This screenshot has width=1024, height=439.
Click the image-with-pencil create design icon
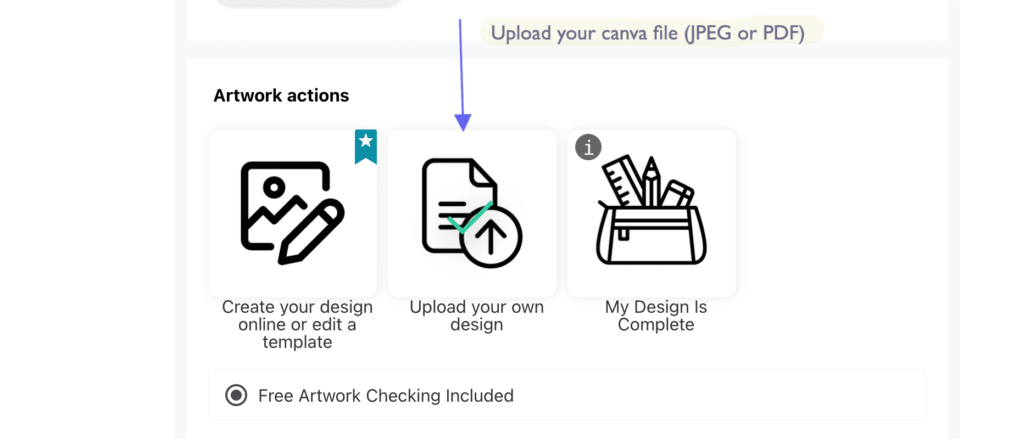[x=293, y=212]
